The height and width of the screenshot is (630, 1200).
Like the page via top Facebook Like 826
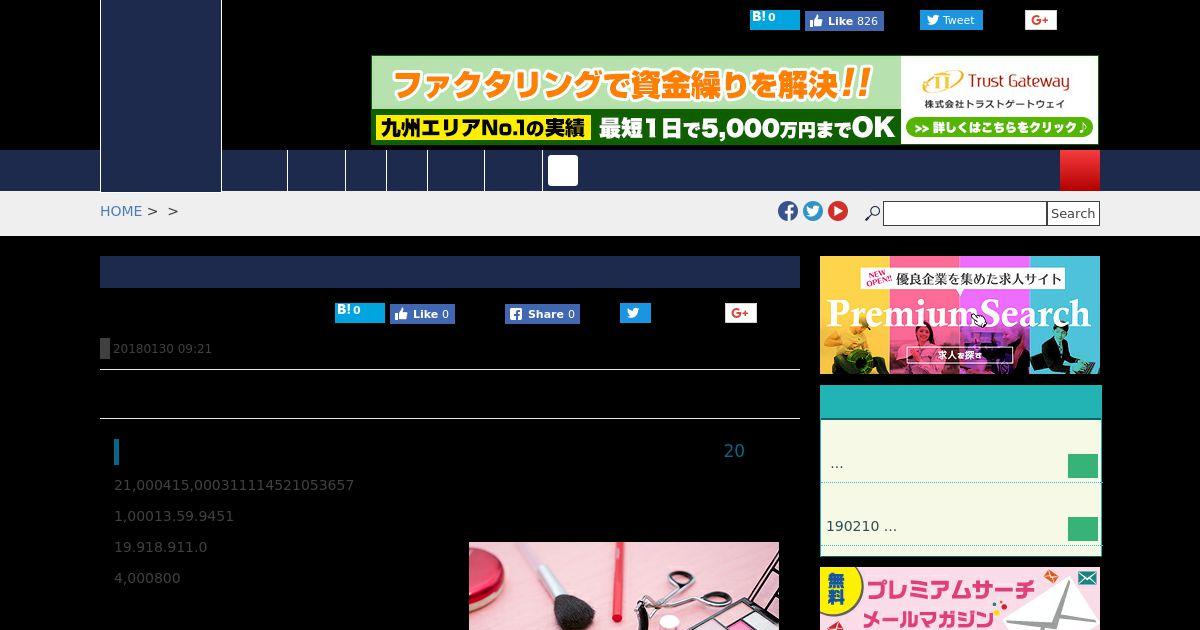pyautogui.click(x=844, y=21)
